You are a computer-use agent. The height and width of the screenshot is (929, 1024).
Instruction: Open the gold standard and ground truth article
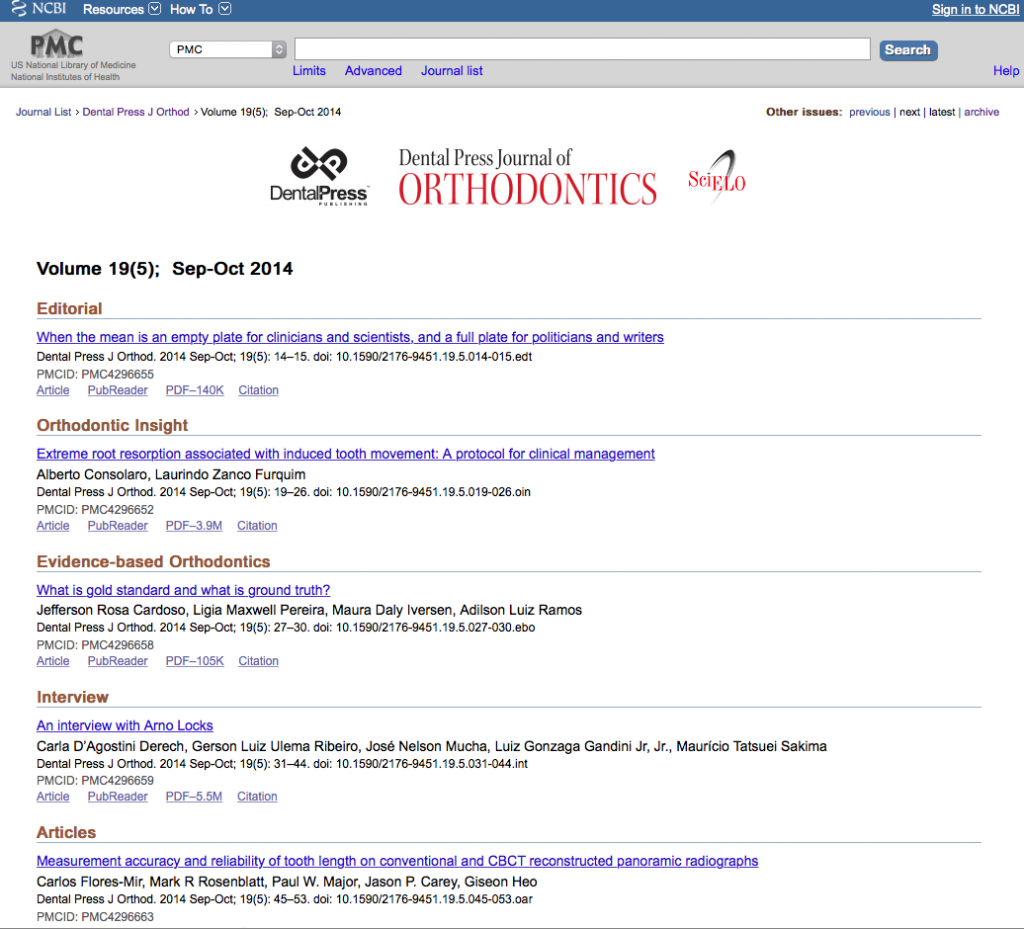coord(183,590)
